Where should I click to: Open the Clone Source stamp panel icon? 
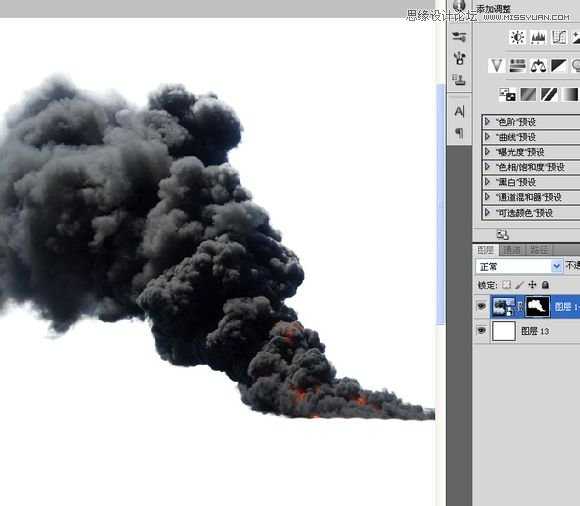[x=459, y=79]
